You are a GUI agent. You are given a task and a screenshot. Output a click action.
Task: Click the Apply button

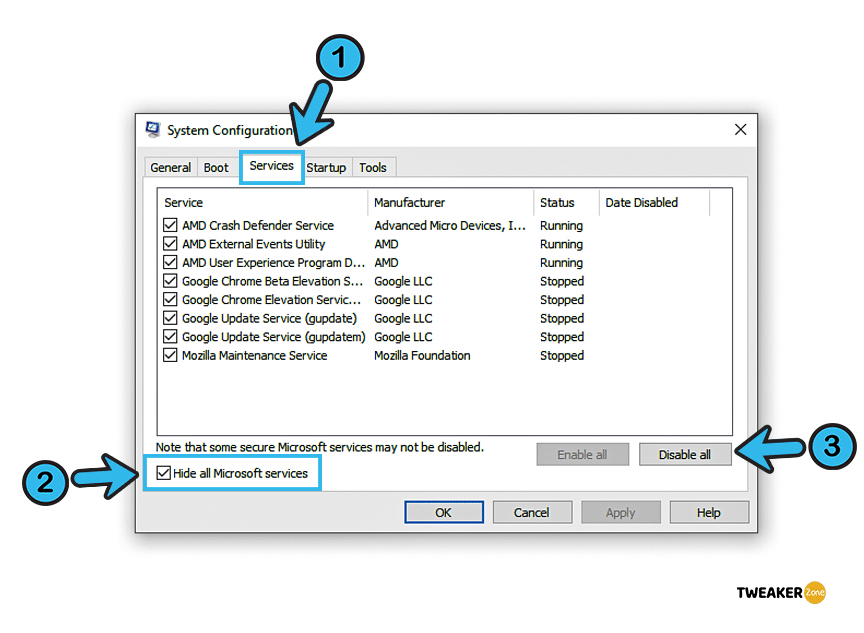[x=620, y=512]
